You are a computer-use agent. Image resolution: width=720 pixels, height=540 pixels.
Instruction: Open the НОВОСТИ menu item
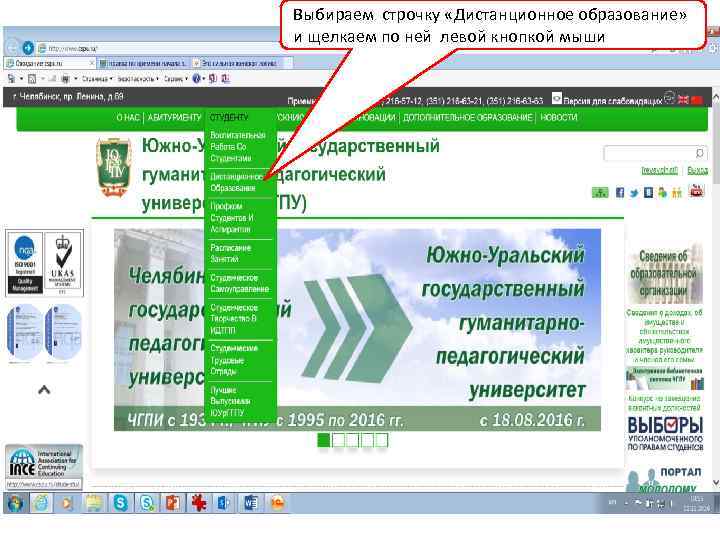pos(558,118)
